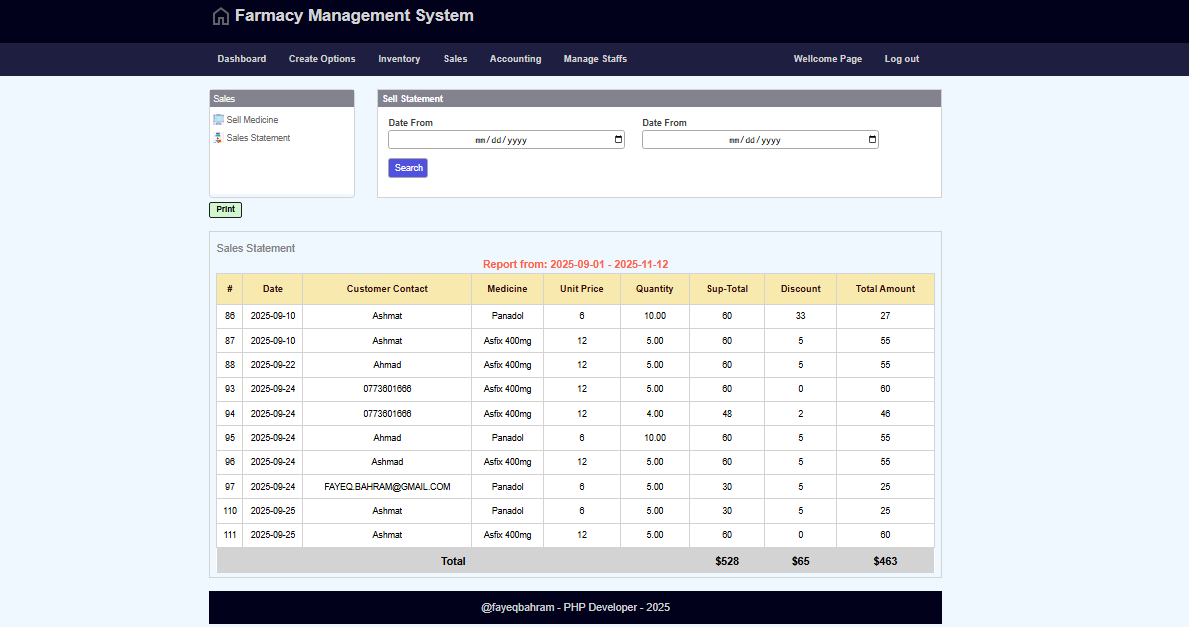Click the home icon beside the title
Image resolution: width=1189 pixels, height=627 pixels.
click(x=221, y=16)
